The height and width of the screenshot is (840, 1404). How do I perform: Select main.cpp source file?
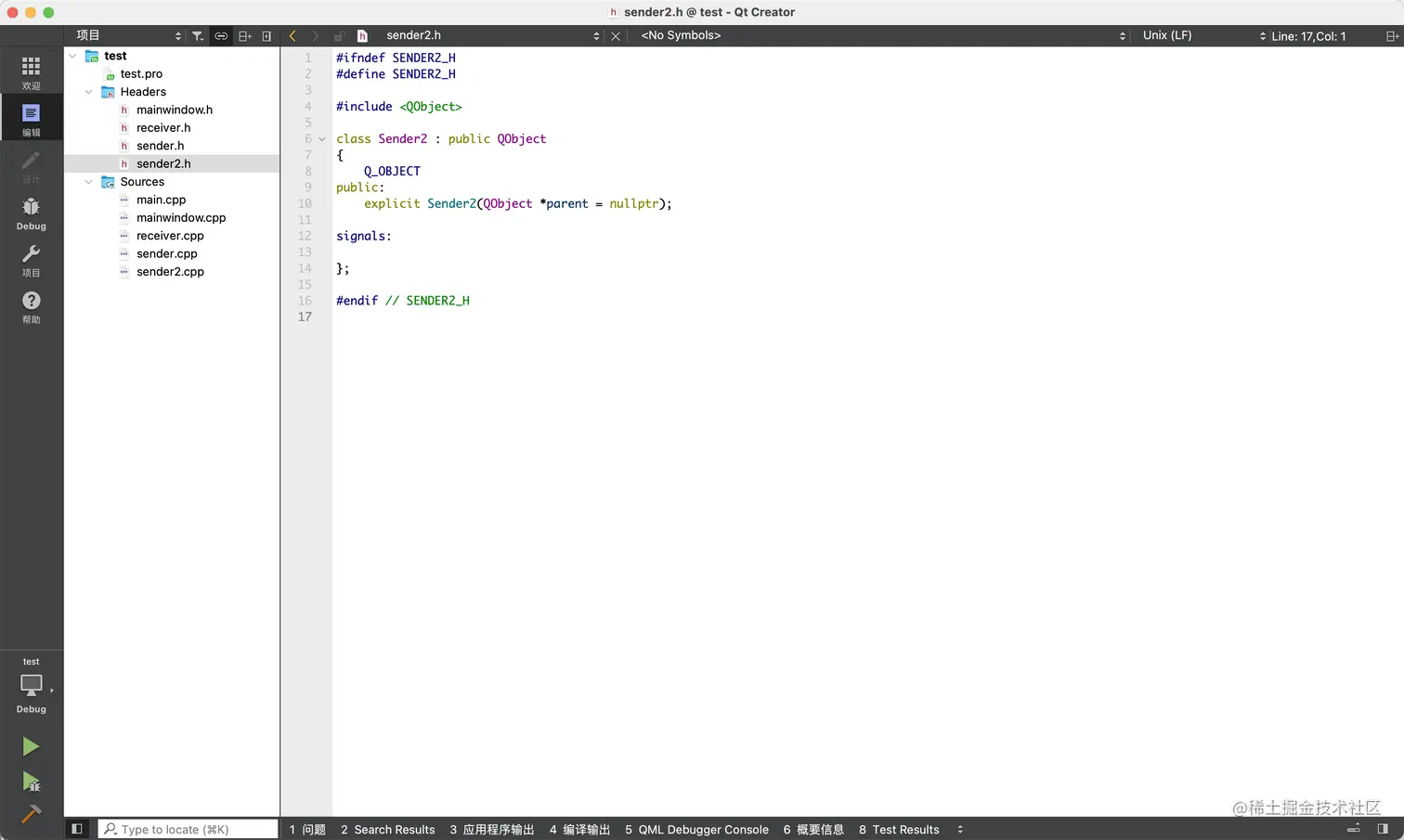pos(161,200)
